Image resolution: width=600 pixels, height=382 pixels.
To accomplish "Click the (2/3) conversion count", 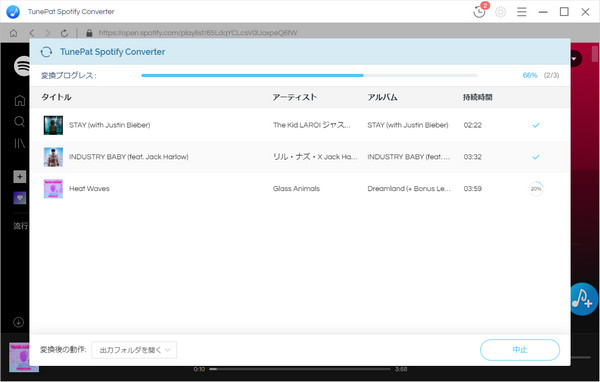I will [551, 75].
